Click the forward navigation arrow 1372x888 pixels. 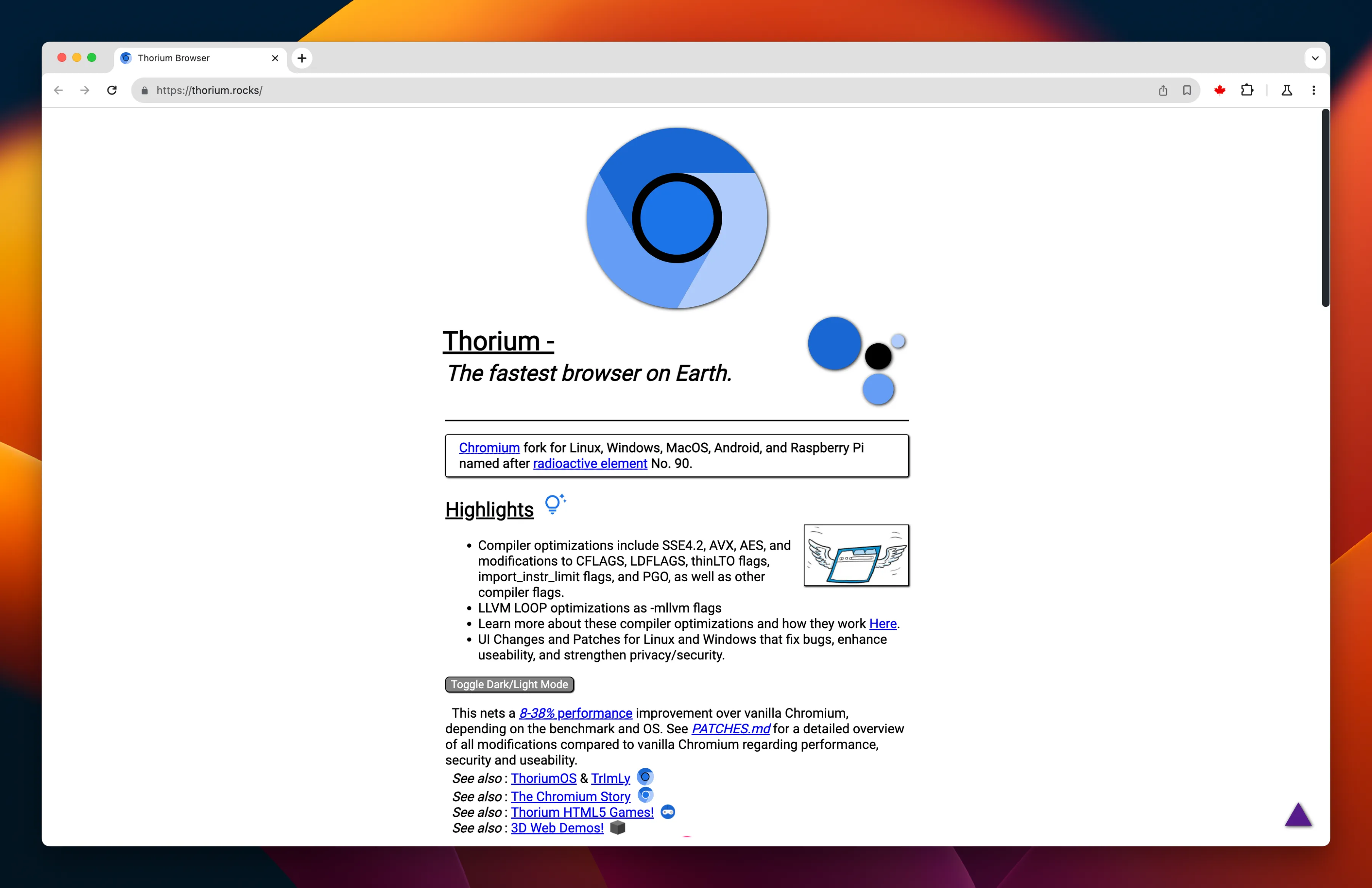85,91
